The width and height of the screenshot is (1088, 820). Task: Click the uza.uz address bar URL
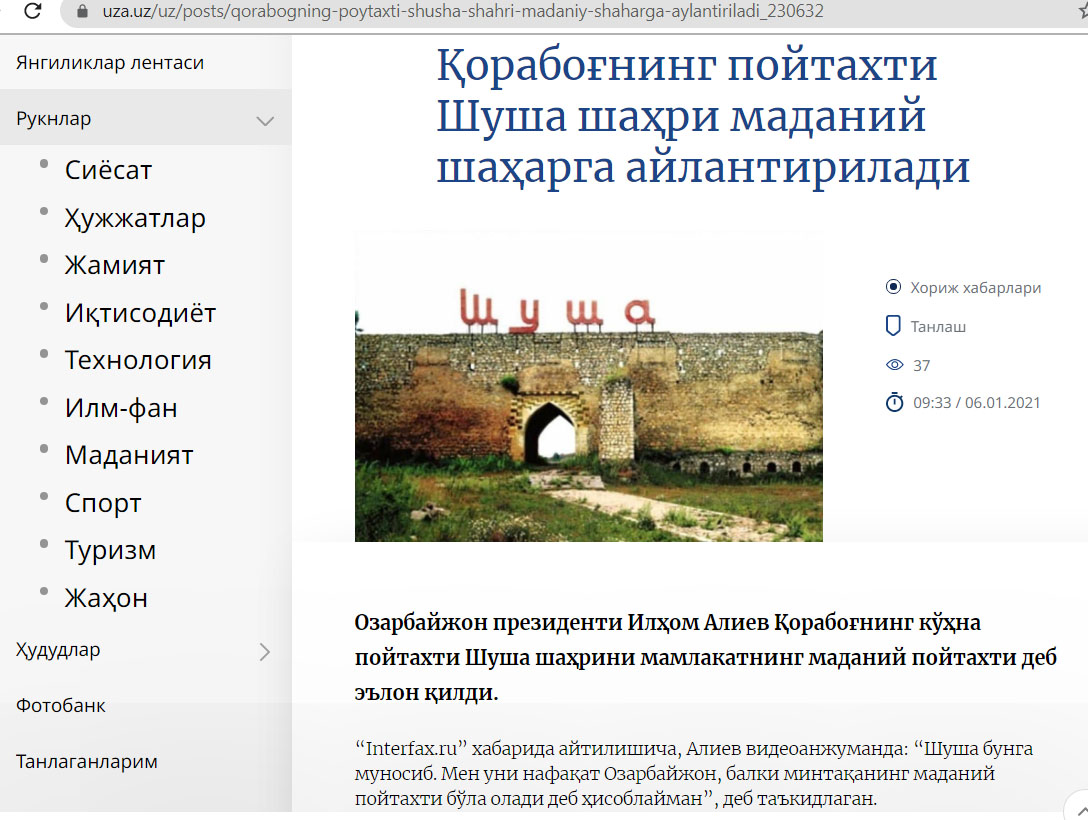[x=463, y=11]
